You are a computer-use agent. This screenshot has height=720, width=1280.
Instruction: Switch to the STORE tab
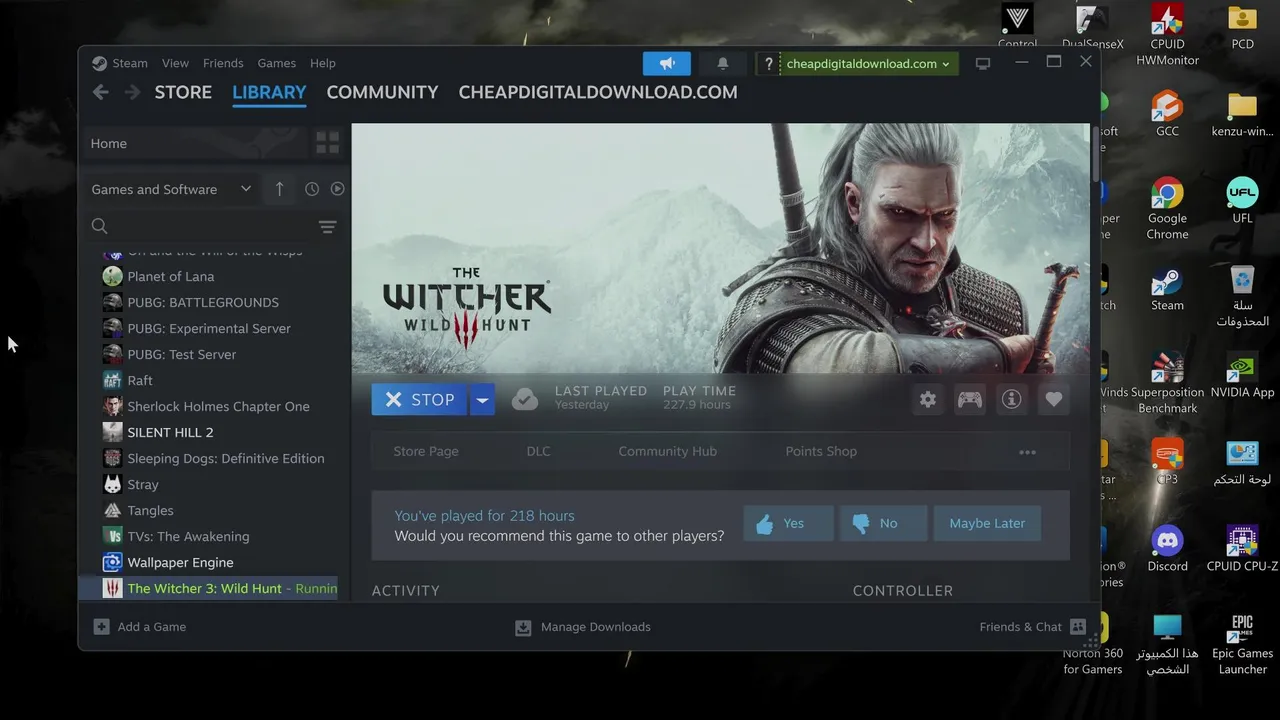click(x=183, y=92)
